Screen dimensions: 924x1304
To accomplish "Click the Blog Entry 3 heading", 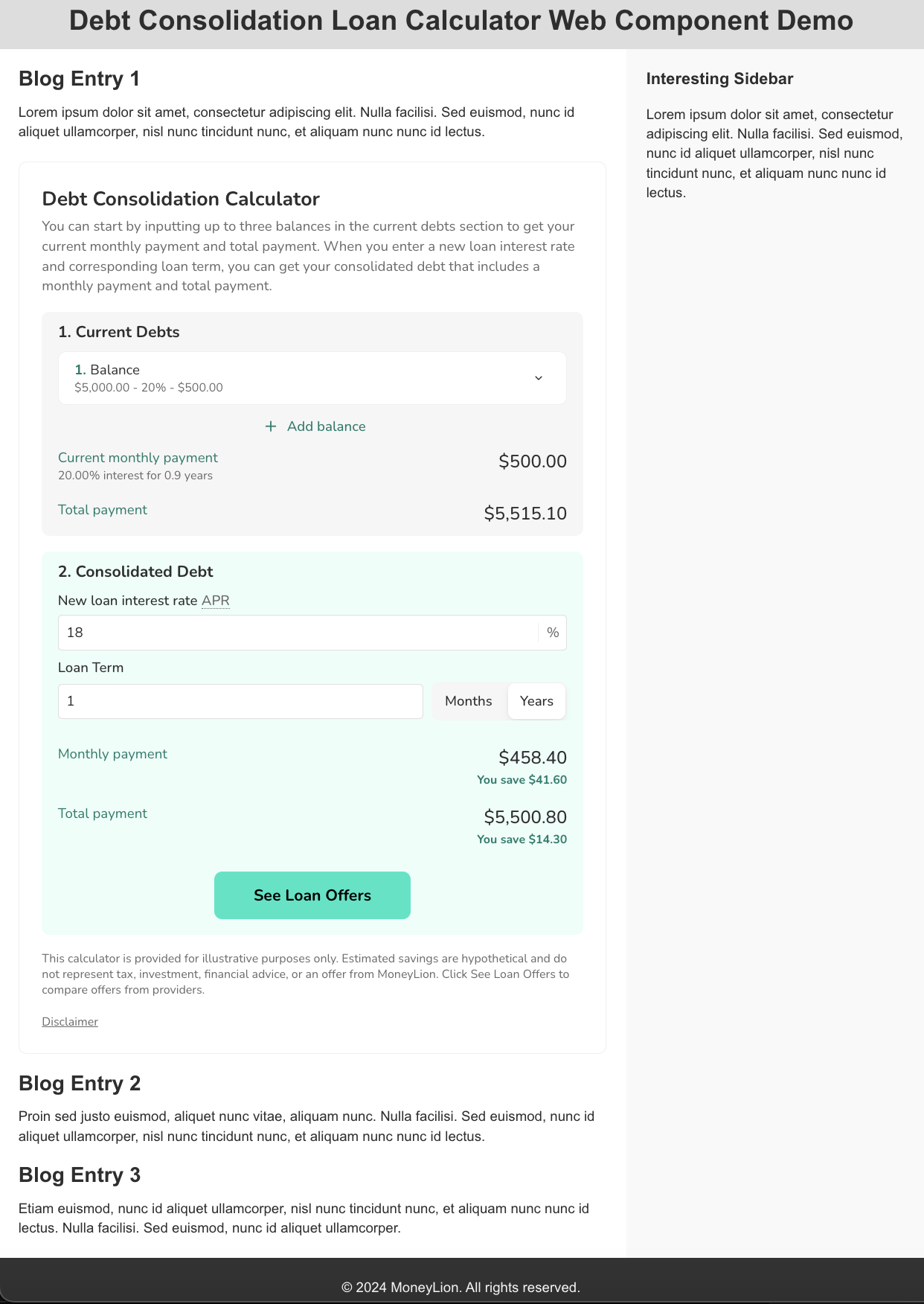I will (79, 1175).
